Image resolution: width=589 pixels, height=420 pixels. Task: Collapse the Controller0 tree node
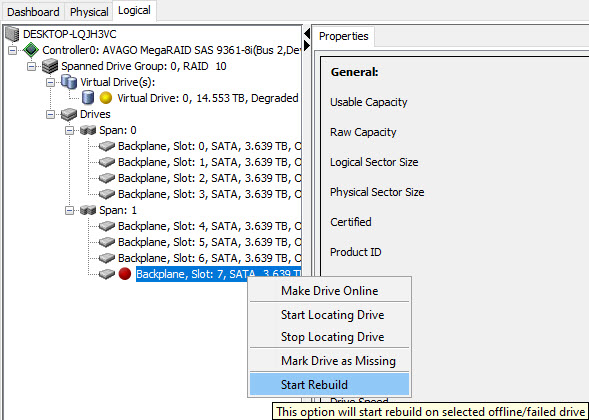(x=12, y=50)
